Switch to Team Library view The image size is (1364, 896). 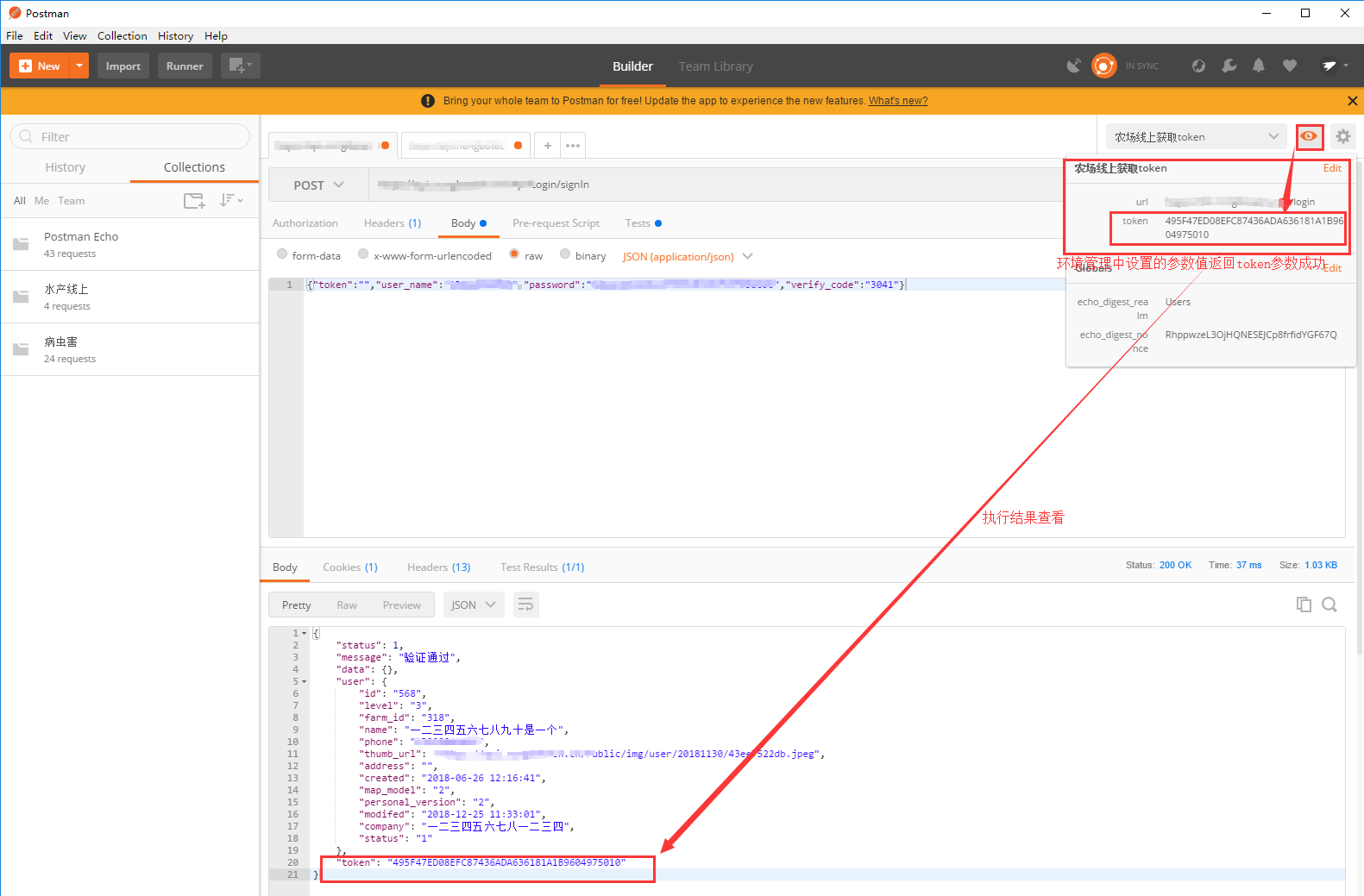715,66
